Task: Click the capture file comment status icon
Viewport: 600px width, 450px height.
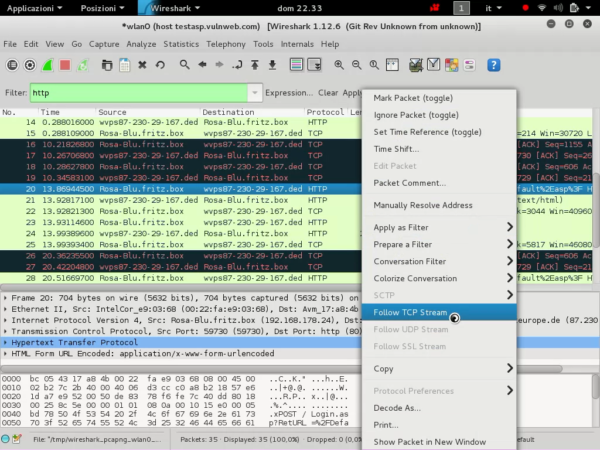Action: pyautogui.click(x=17, y=439)
